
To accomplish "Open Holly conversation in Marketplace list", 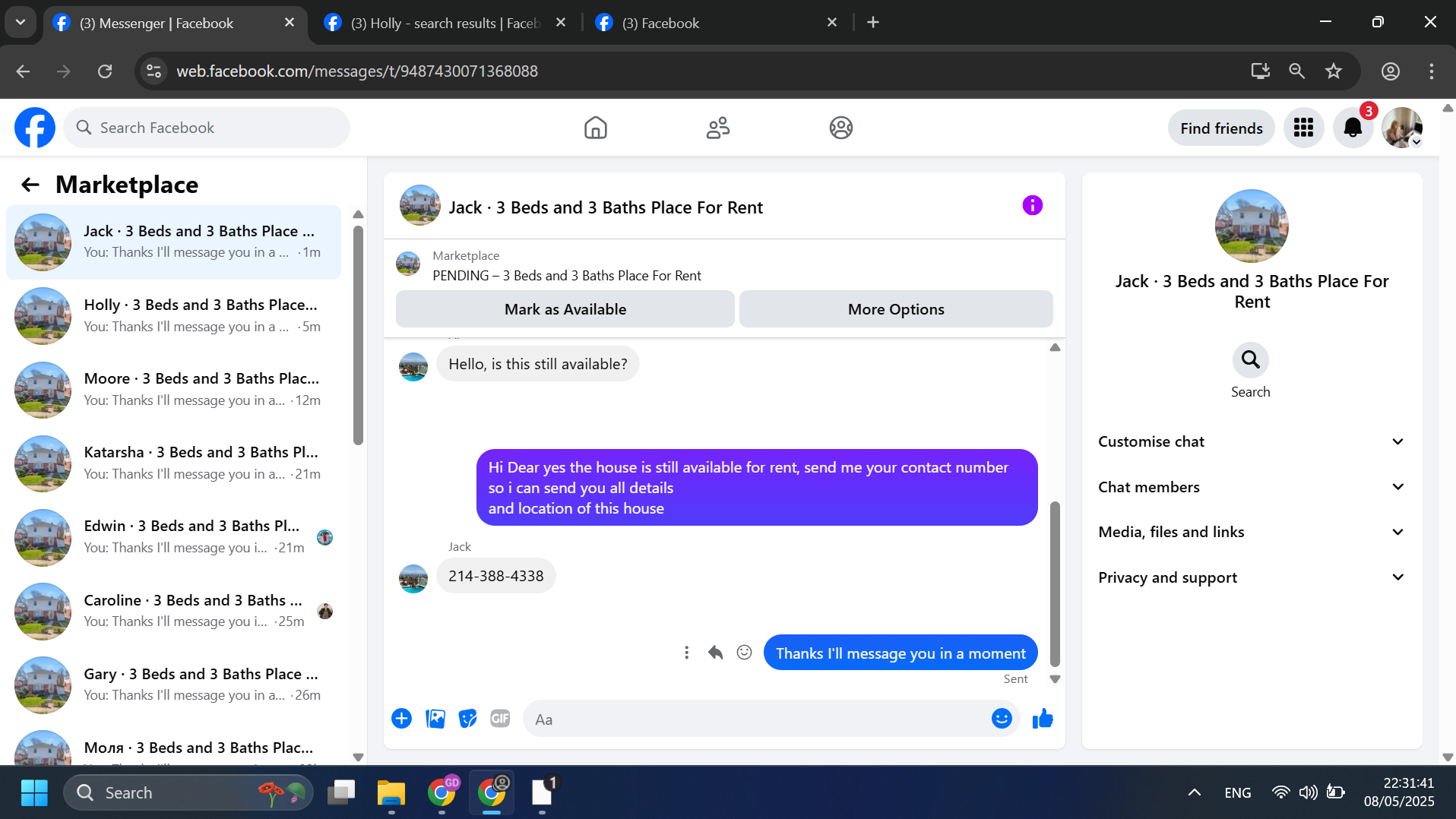I will [x=173, y=316].
